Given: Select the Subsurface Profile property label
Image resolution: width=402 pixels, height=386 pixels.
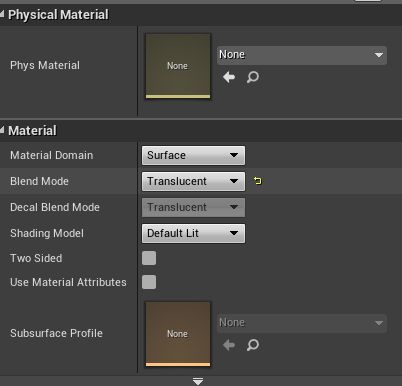Looking at the screenshot, I should [56, 333].
